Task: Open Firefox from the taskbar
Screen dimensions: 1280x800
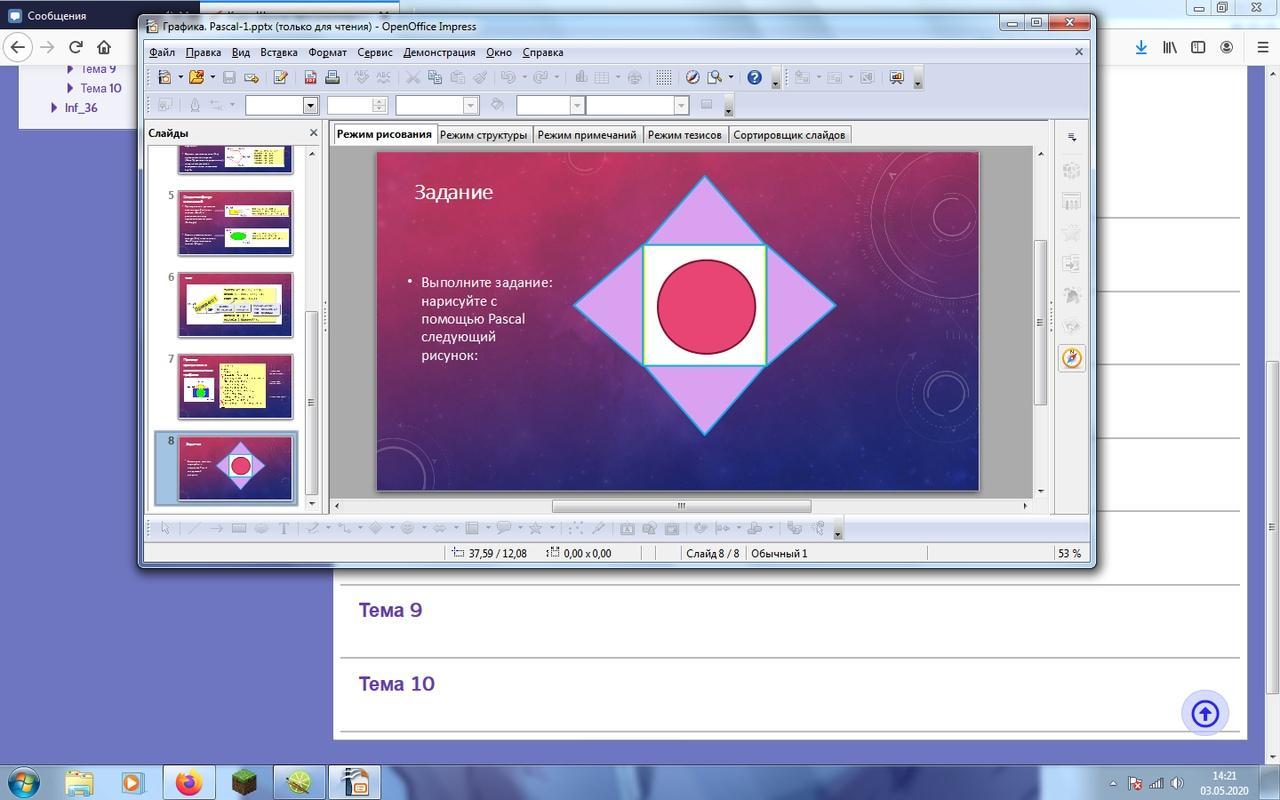Action: pyautogui.click(x=188, y=781)
